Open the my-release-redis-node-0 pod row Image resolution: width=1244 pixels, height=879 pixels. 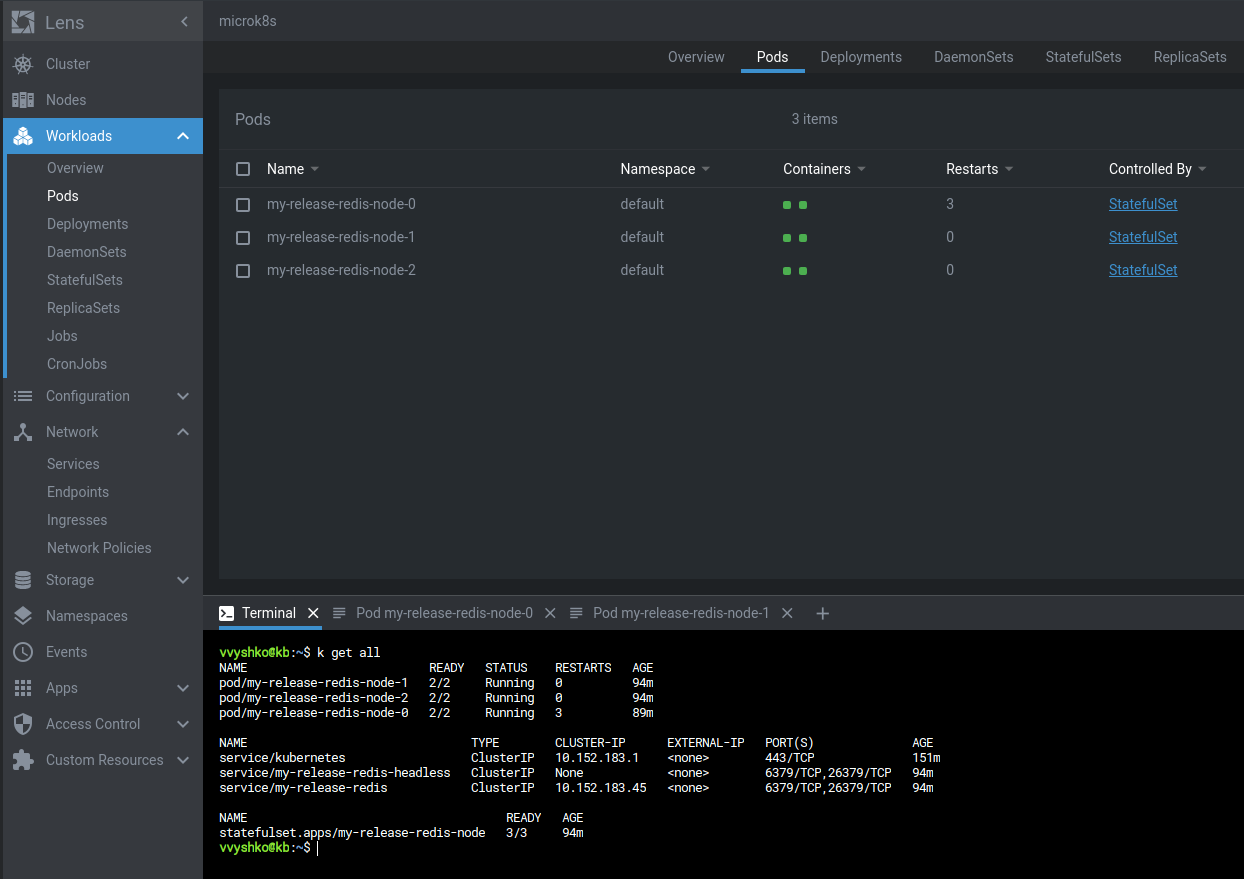point(731,204)
